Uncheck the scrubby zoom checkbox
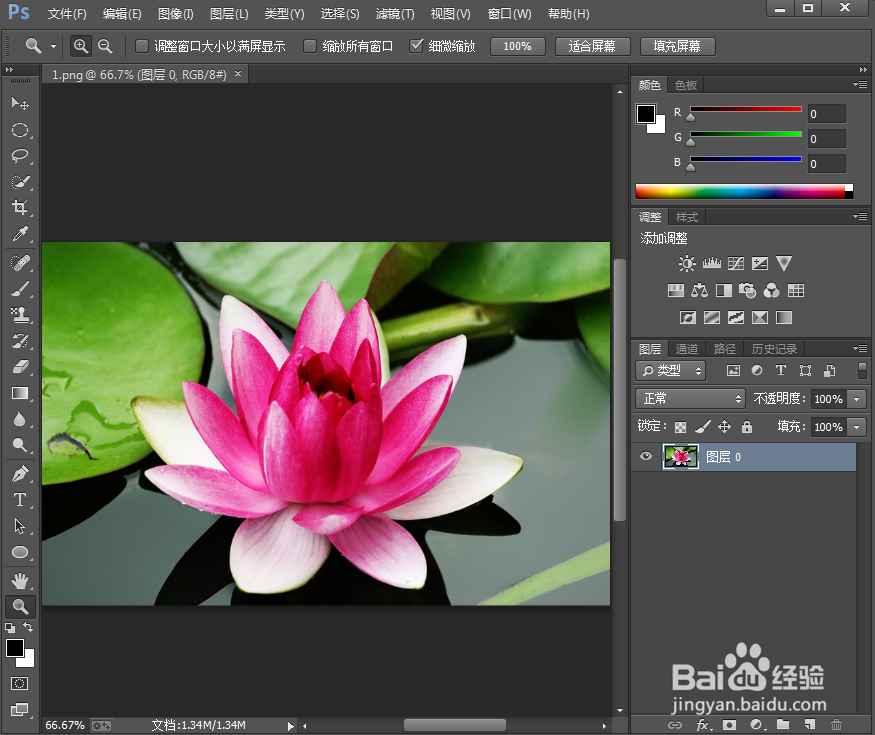The height and width of the screenshot is (735, 875). 416,45
